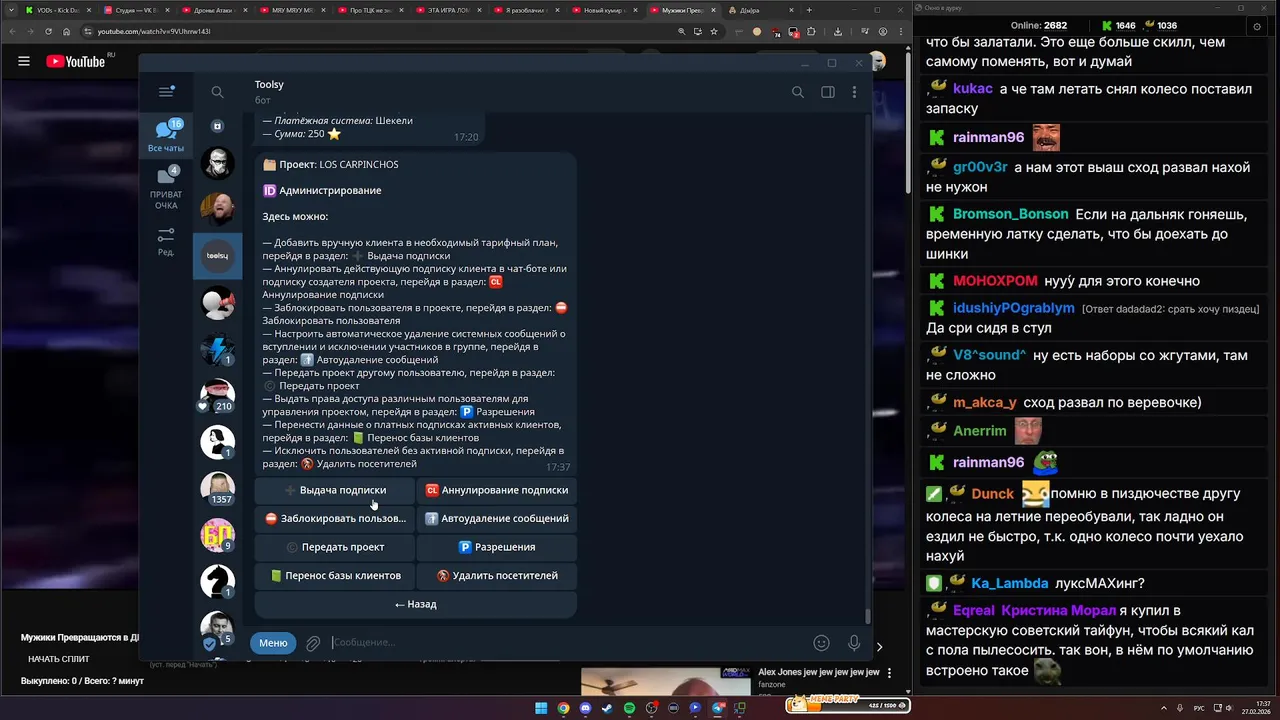Click 'Разрешения' bot button
This screenshot has height=720, width=1280.
[496, 547]
